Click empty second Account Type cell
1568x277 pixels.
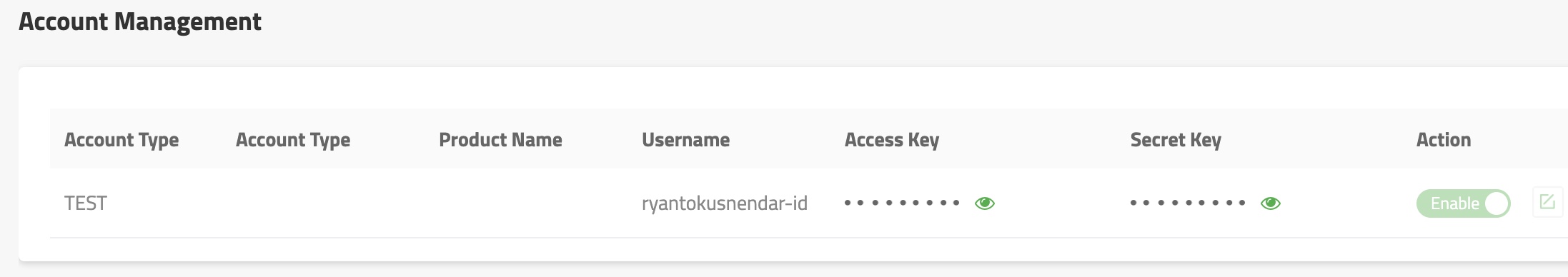(x=323, y=203)
